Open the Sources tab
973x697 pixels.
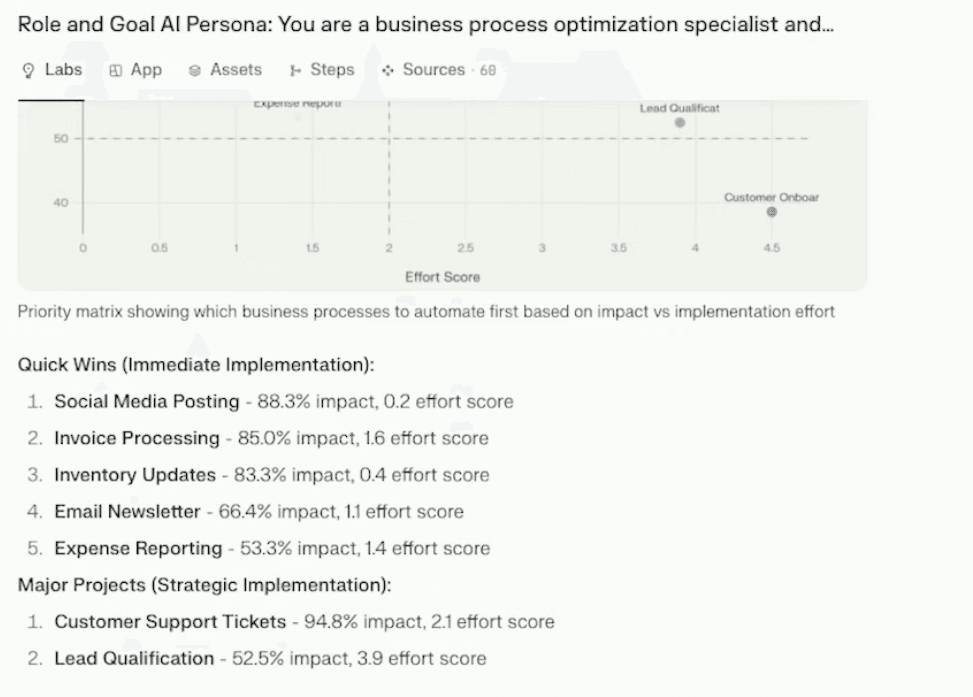coord(428,70)
